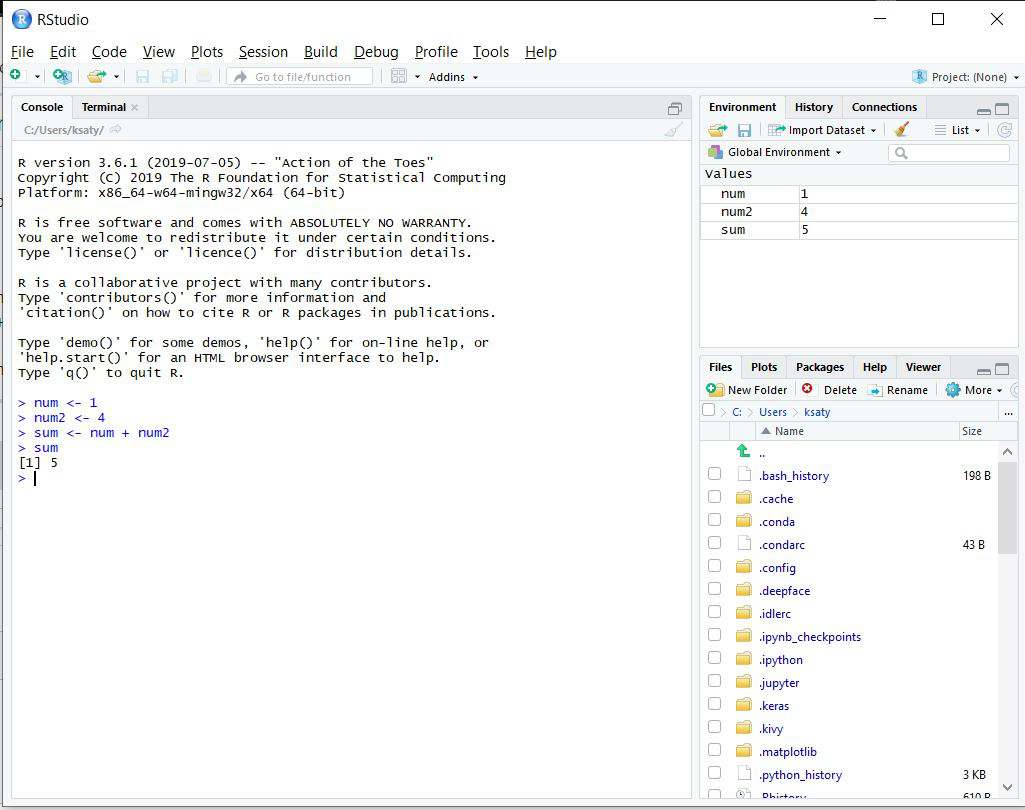Open New File dropdown arrow
1025x810 pixels.
(37, 77)
